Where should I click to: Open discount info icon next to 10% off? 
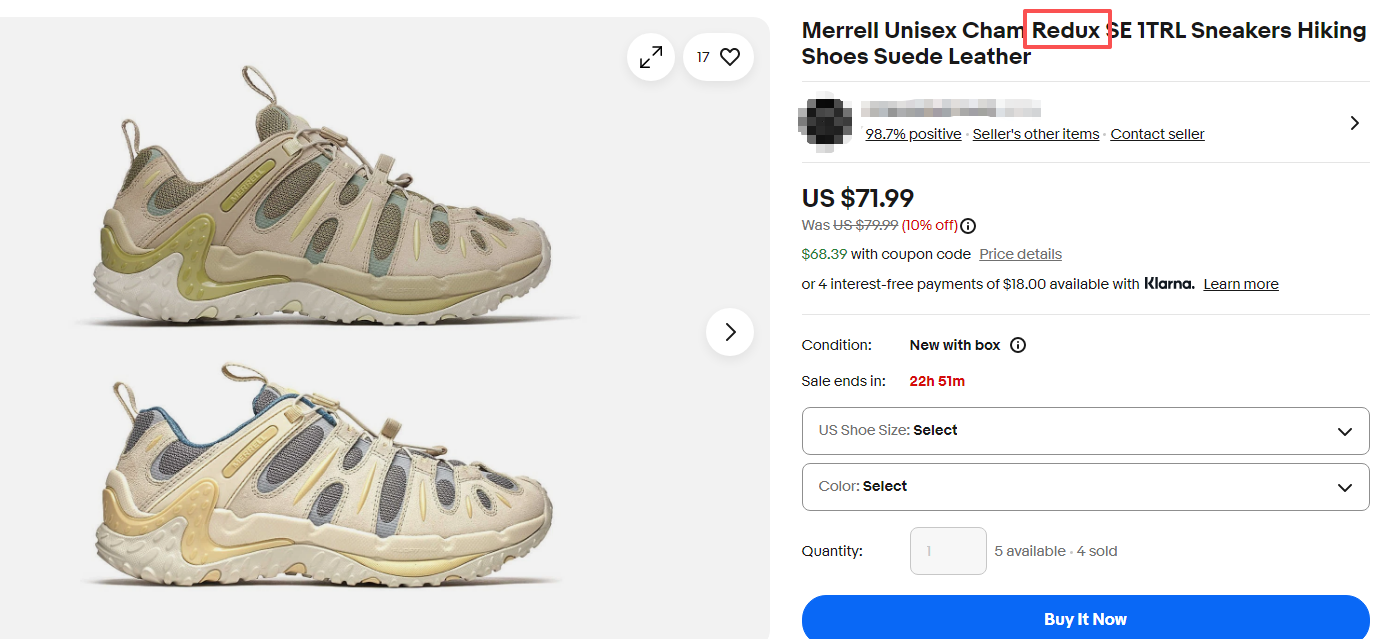tap(968, 226)
